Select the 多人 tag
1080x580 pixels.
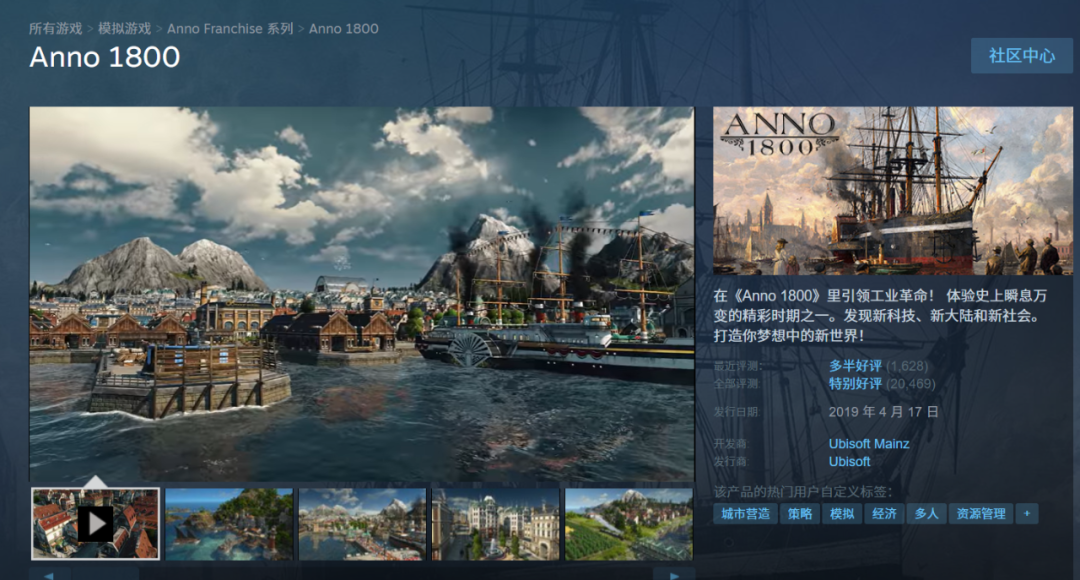click(926, 514)
